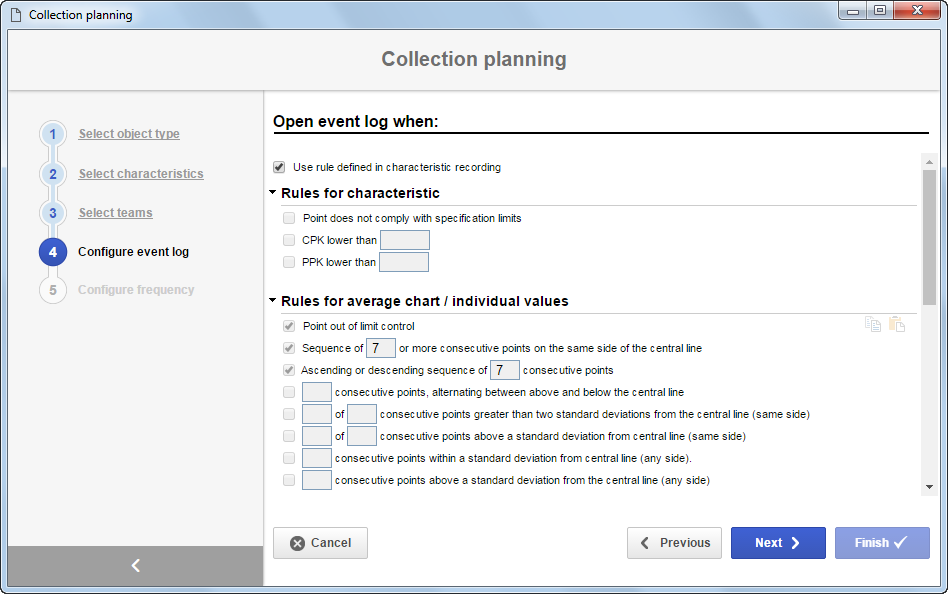Viewport: 948px width, 594px height.
Task: Open Select characteristics step
Action: pos(141,174)
